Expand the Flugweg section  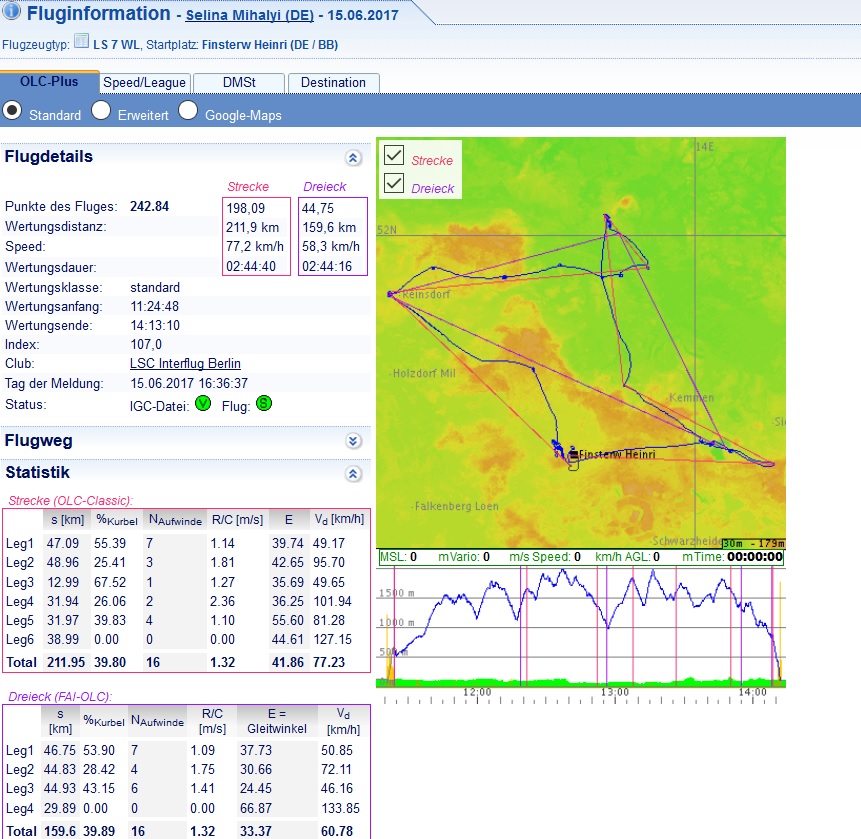pos(352,441)
